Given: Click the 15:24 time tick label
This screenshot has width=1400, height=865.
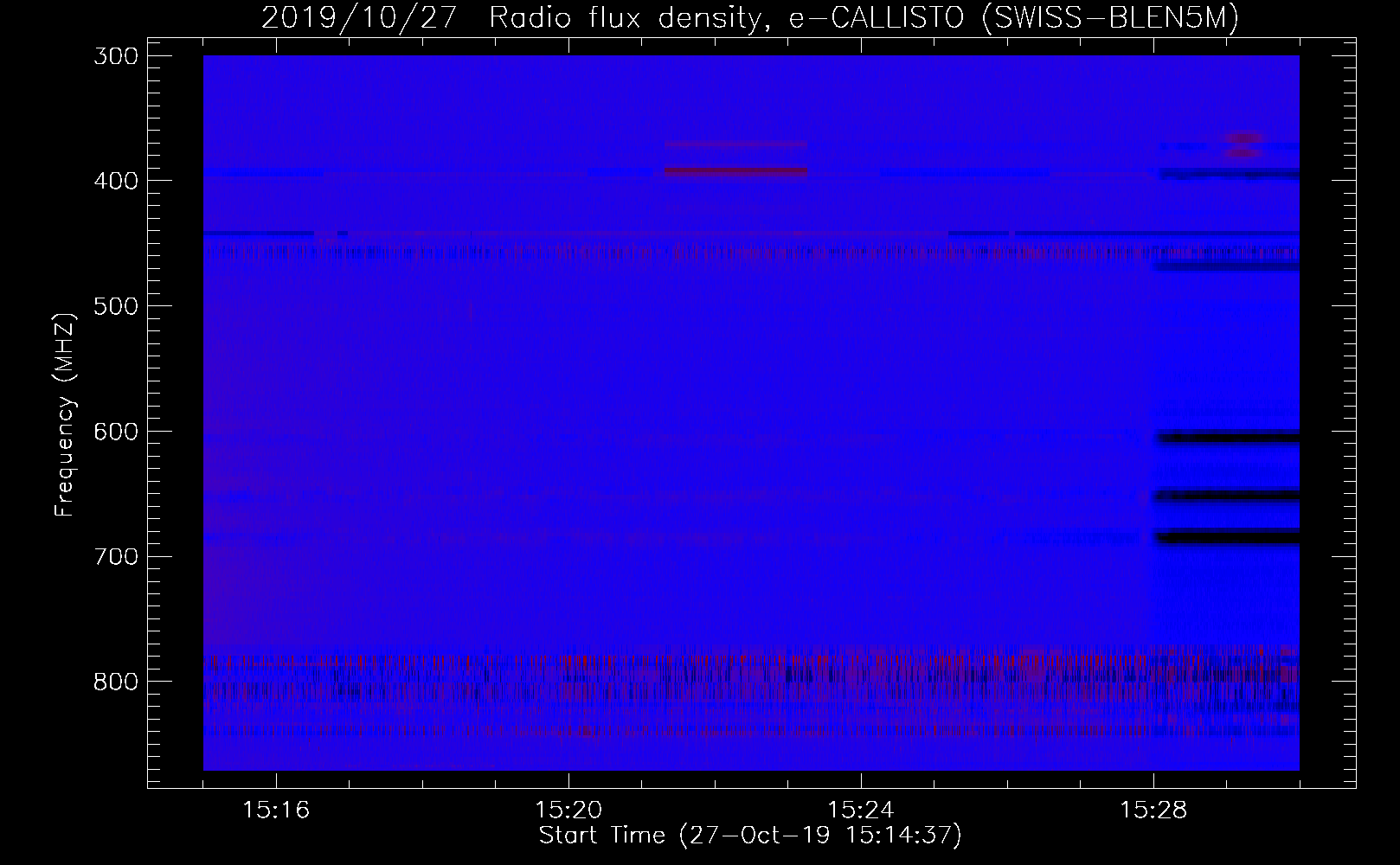Looking at the screenshot, I should click(x=861, y=811).
